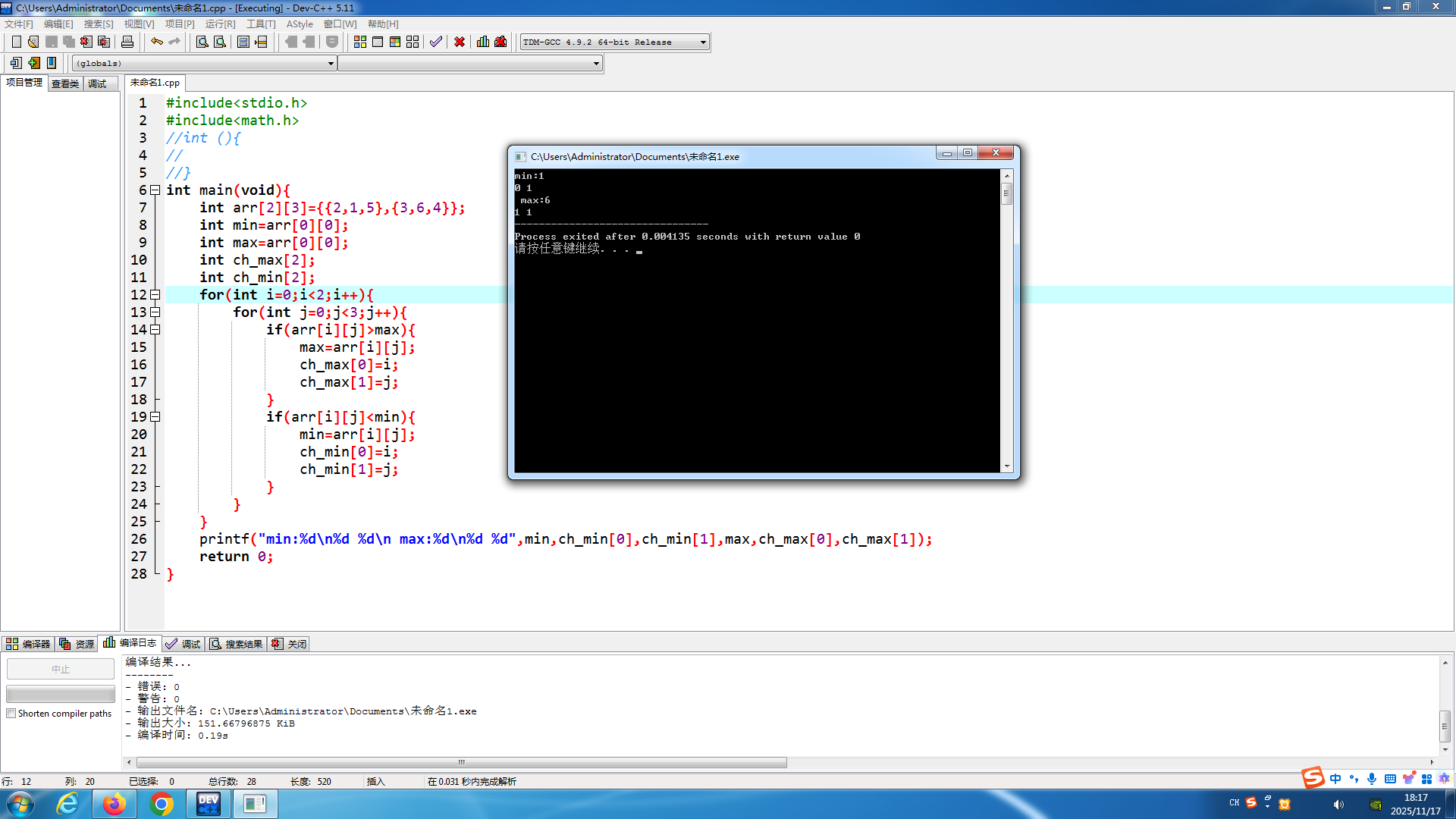Image resolution: width=1456 pixels, height=819 pixels.
Task: Click the red X stop execution icon
Action: point(460,42)
